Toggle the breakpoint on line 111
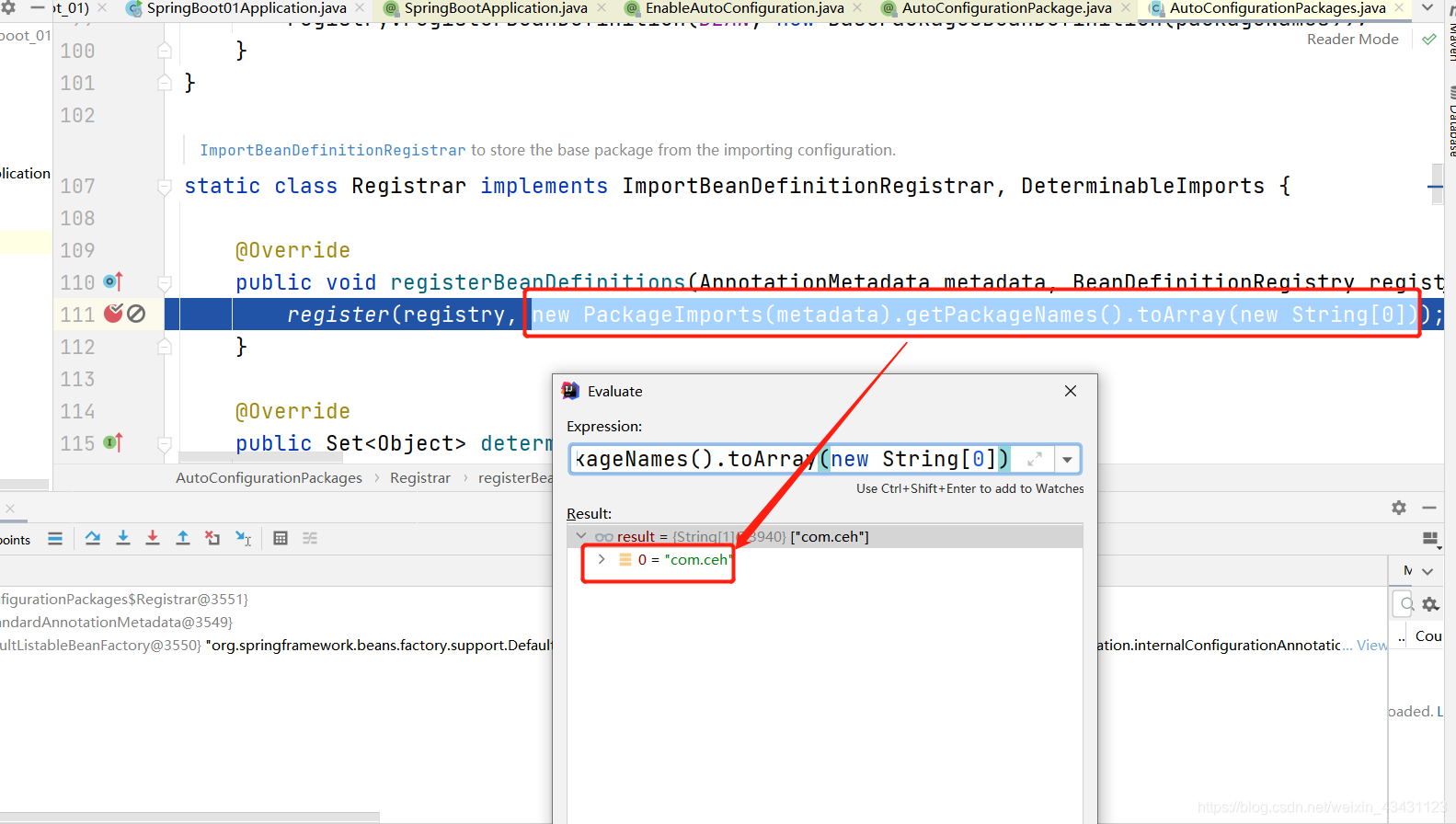Viewport: 1456px width, 824px height. tap(113, 315)
